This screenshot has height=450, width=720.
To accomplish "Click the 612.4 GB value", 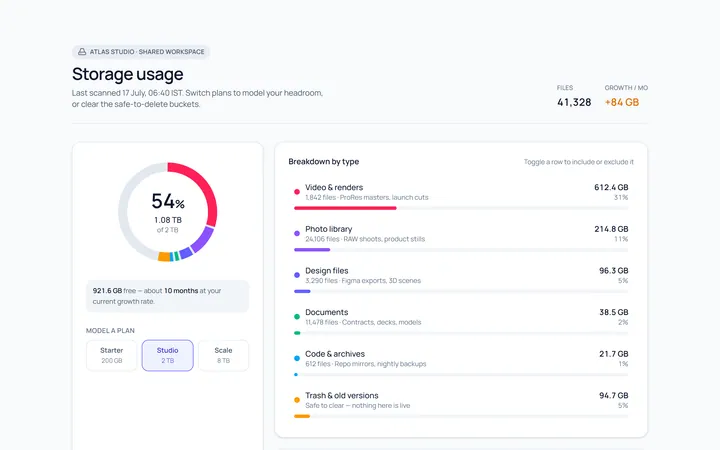I will (x=611, y=187).
